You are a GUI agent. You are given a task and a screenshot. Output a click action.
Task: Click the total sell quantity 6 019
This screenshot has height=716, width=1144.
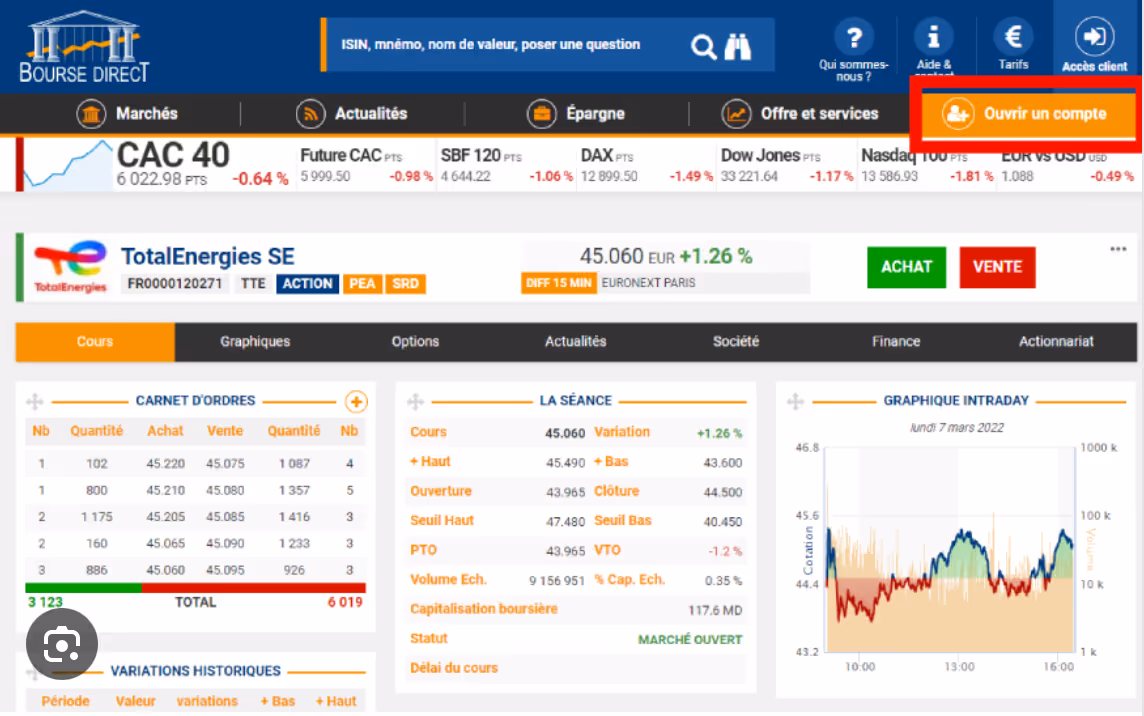coord(345,602)
